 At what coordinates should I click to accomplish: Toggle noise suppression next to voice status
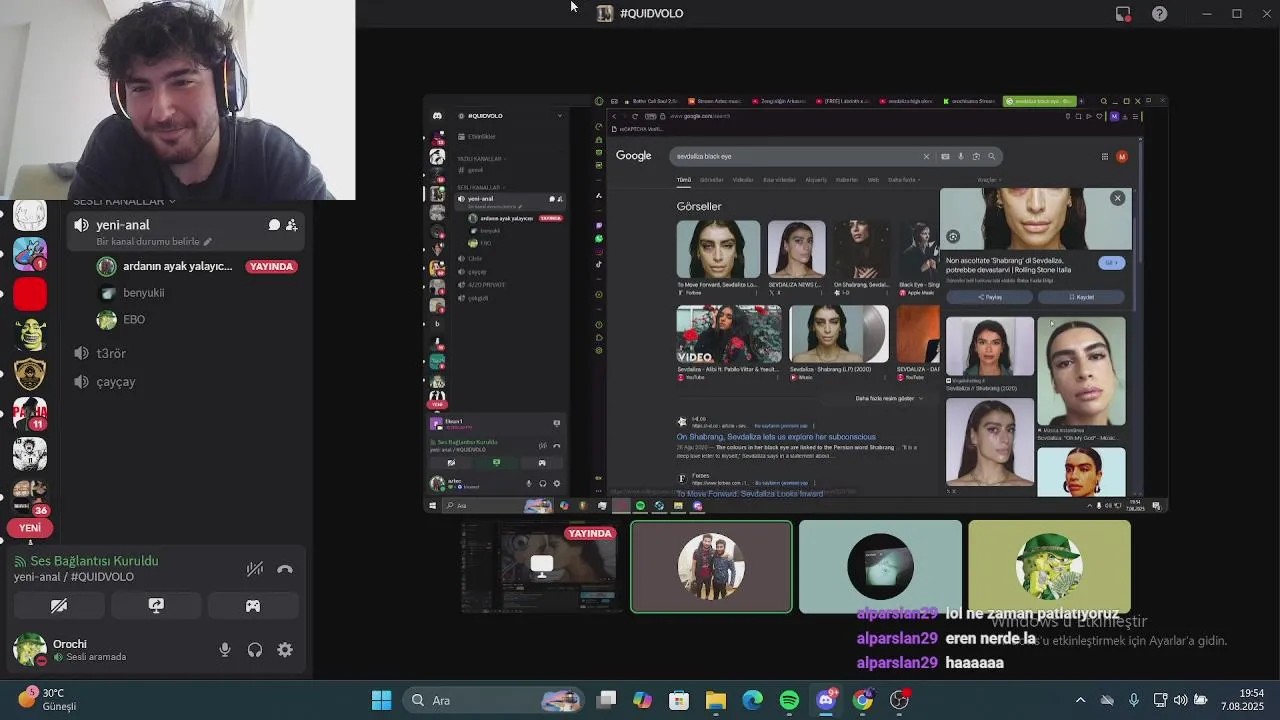coord(255,569)
